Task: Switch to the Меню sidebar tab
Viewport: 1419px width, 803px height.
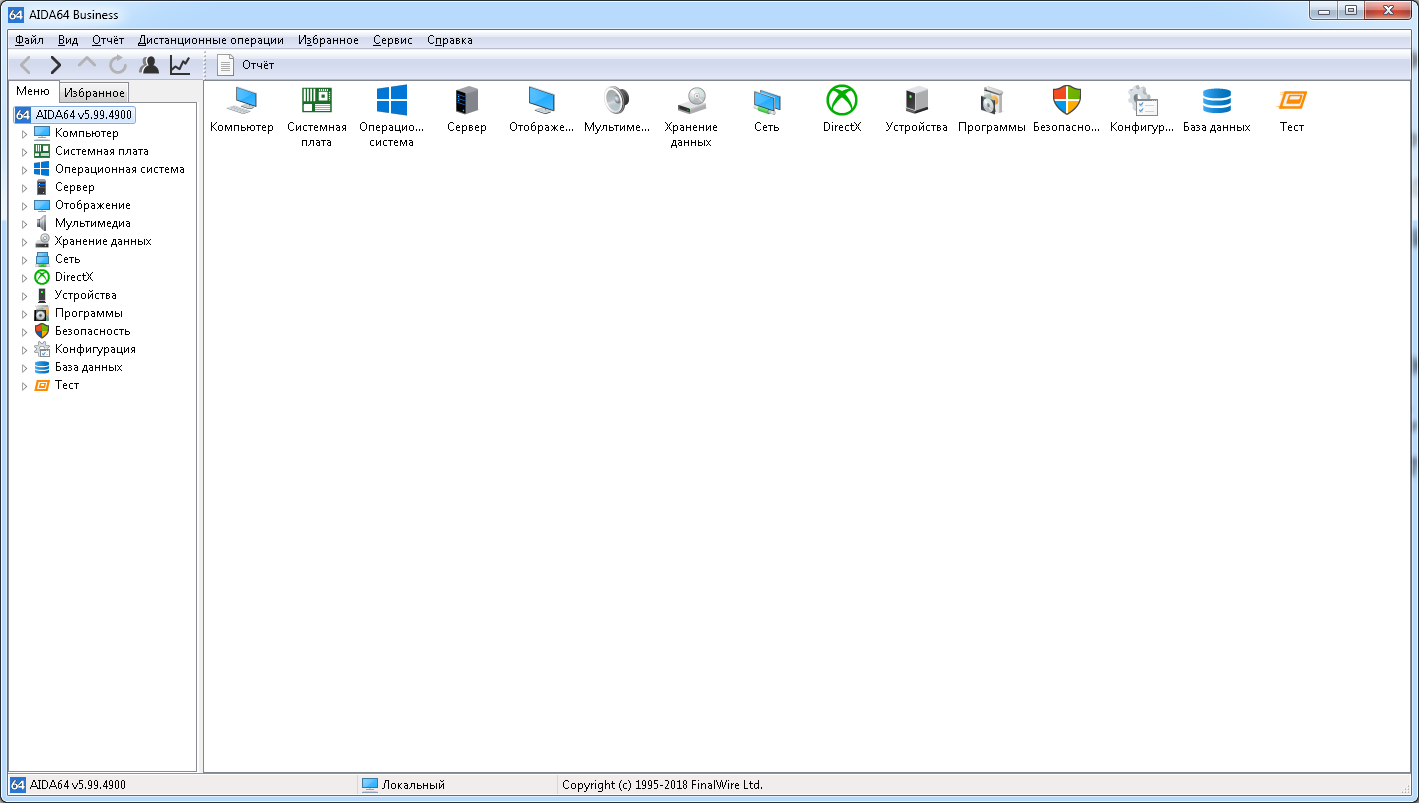Action: click(33, 91)
